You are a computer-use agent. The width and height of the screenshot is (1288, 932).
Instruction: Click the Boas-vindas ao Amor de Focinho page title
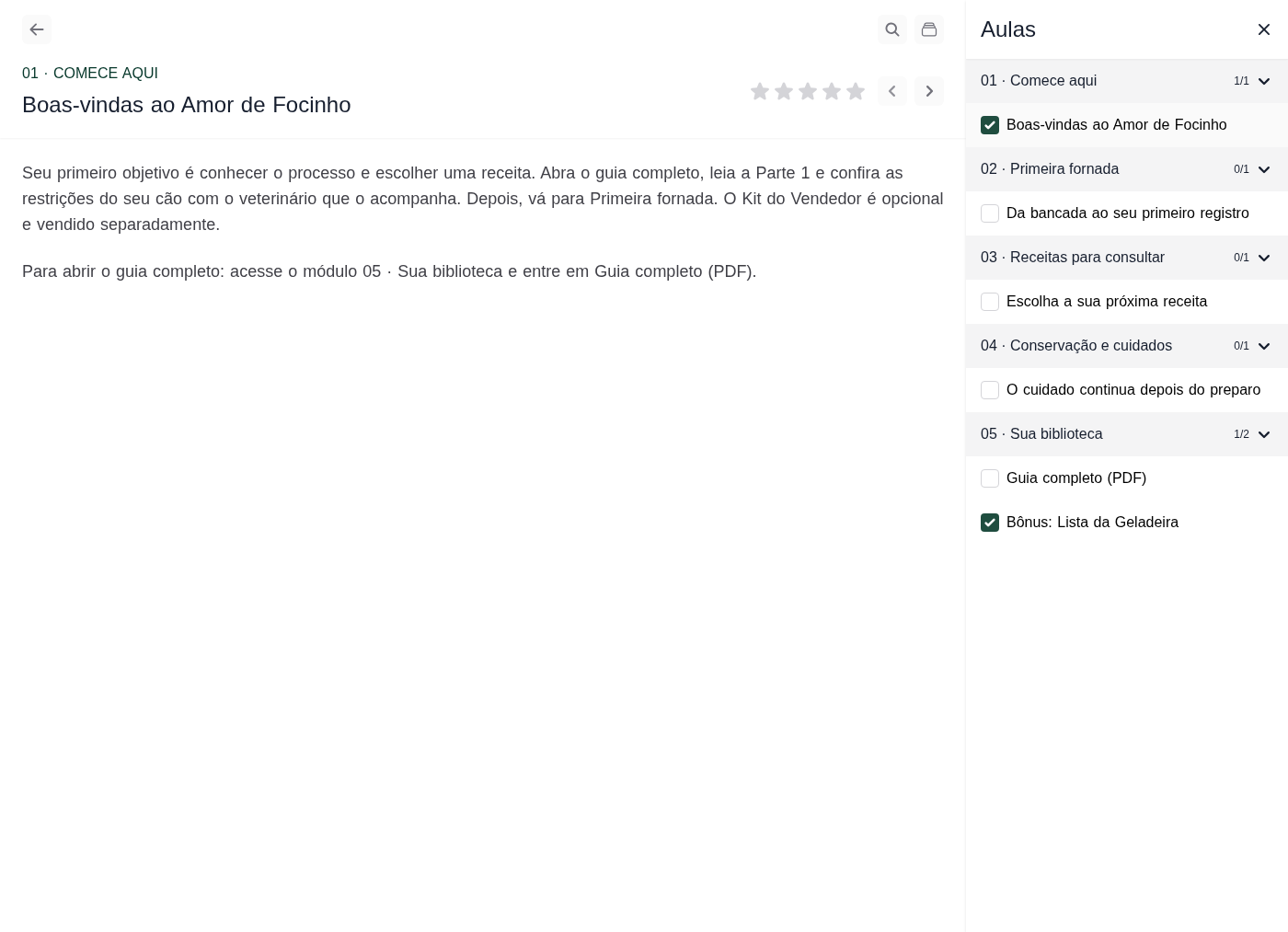click(186, 105)
